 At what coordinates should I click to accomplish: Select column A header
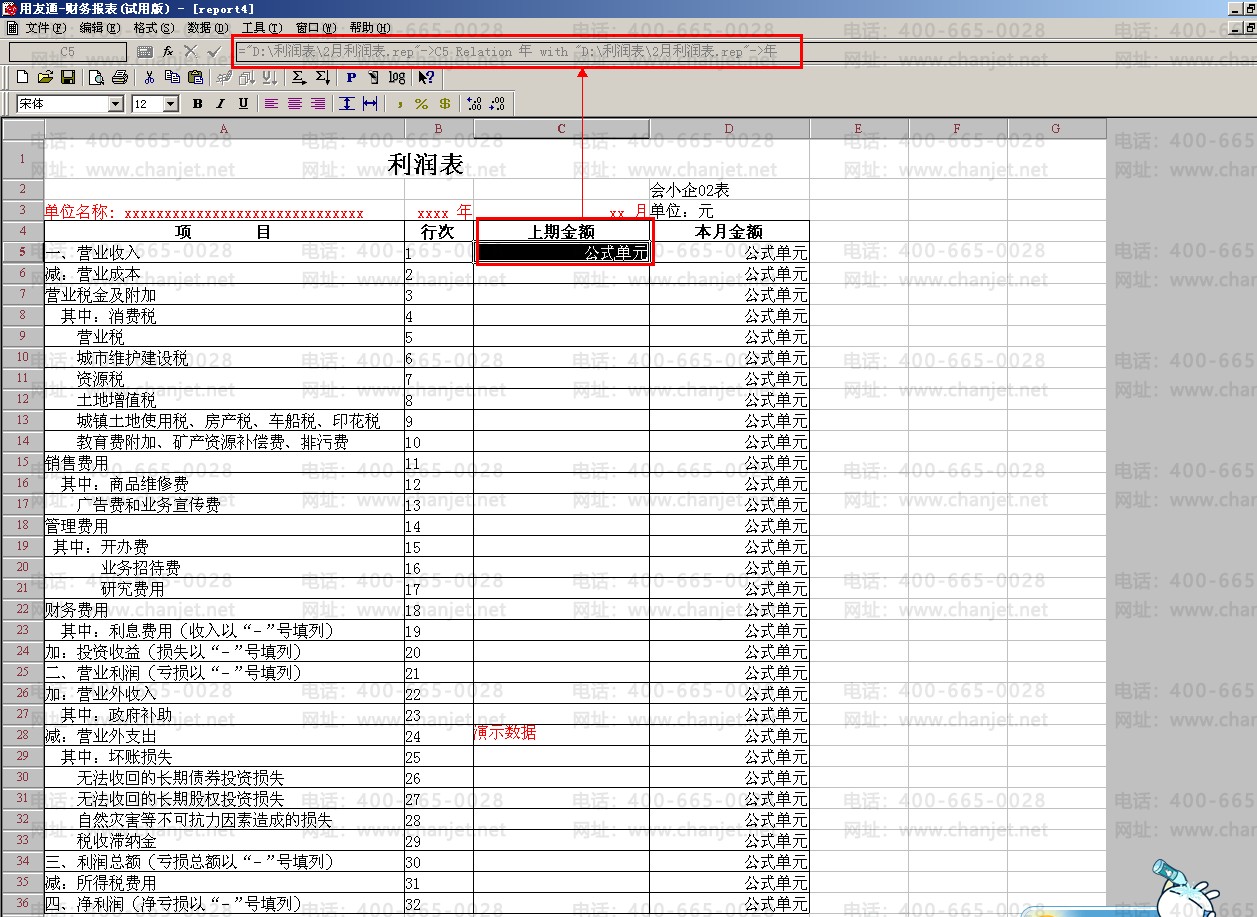point(224,129)
